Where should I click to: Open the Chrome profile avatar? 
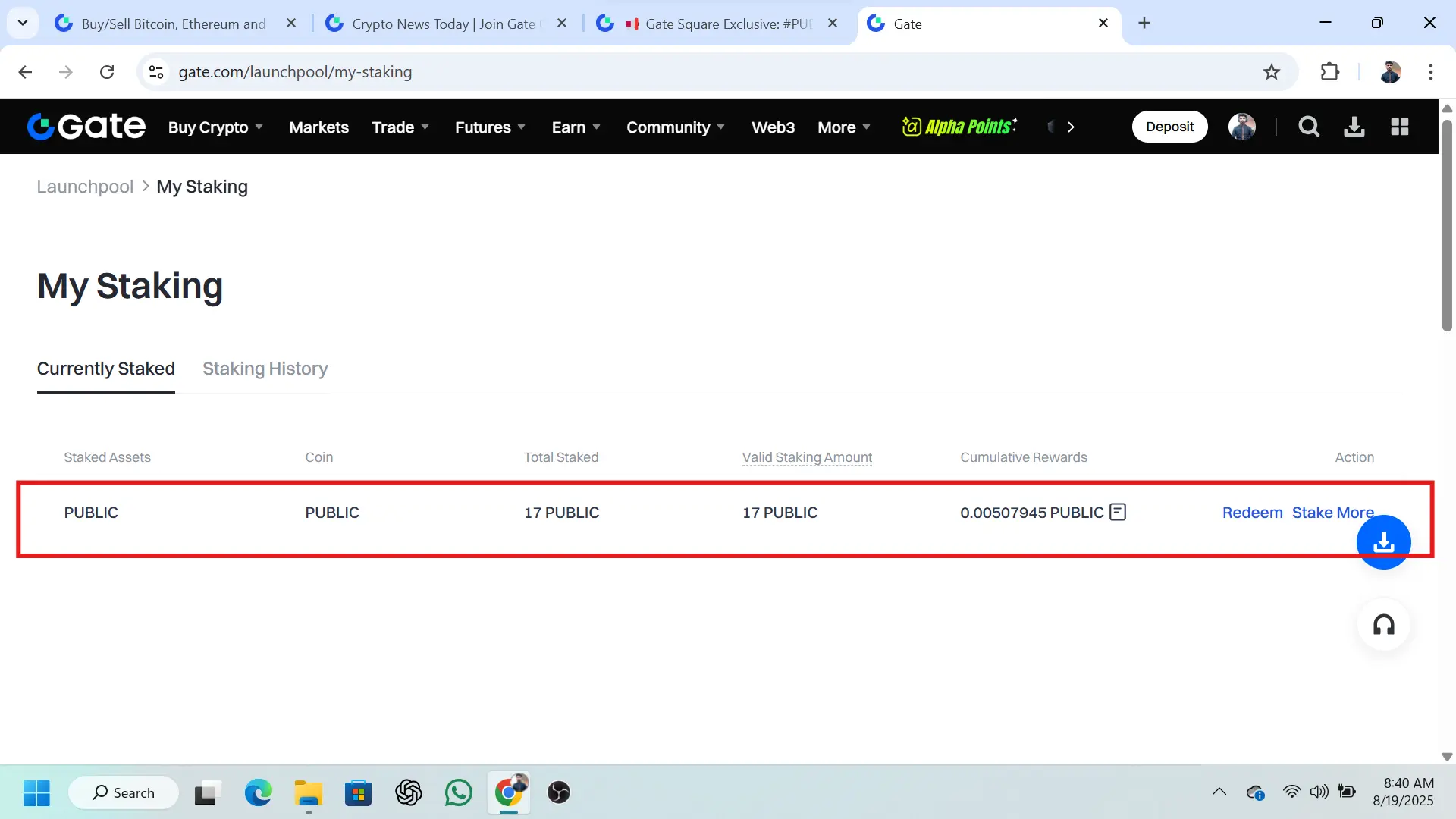1391,72
